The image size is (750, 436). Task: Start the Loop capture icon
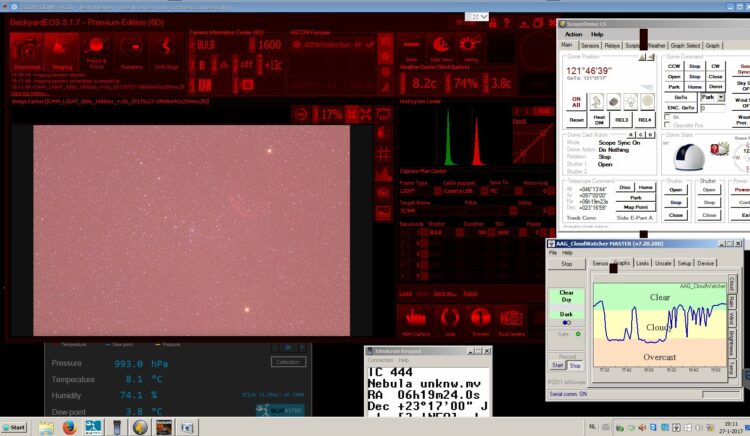tap(450, 321)
